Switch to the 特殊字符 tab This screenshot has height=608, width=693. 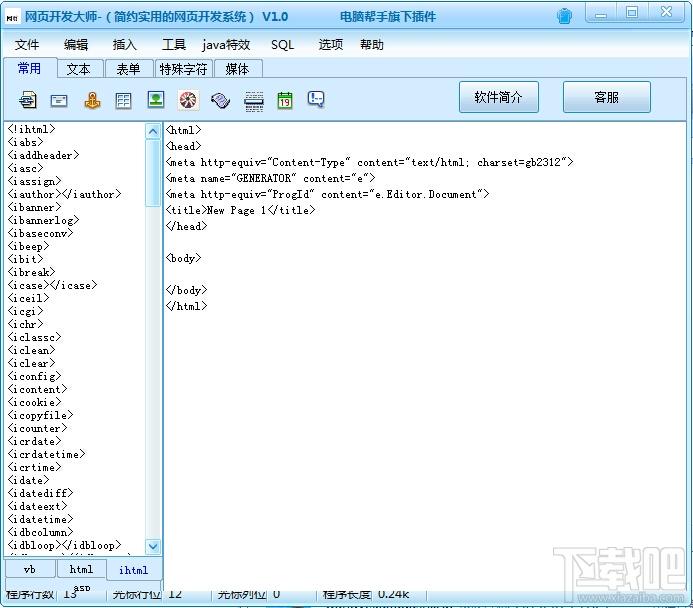click(x=184, y=69)
